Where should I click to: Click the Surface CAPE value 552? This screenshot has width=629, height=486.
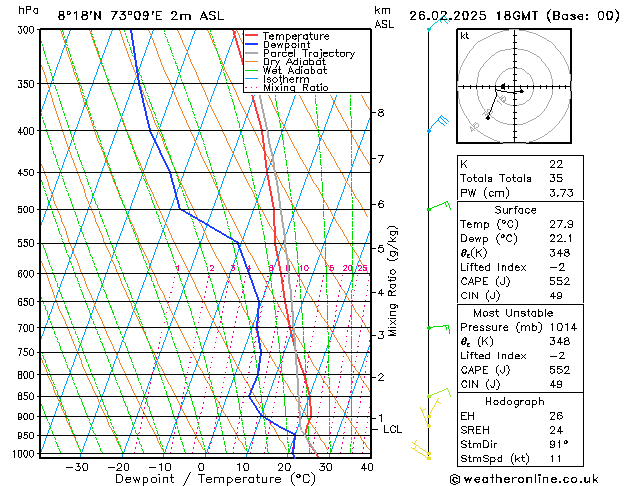[x=560, y=281]
